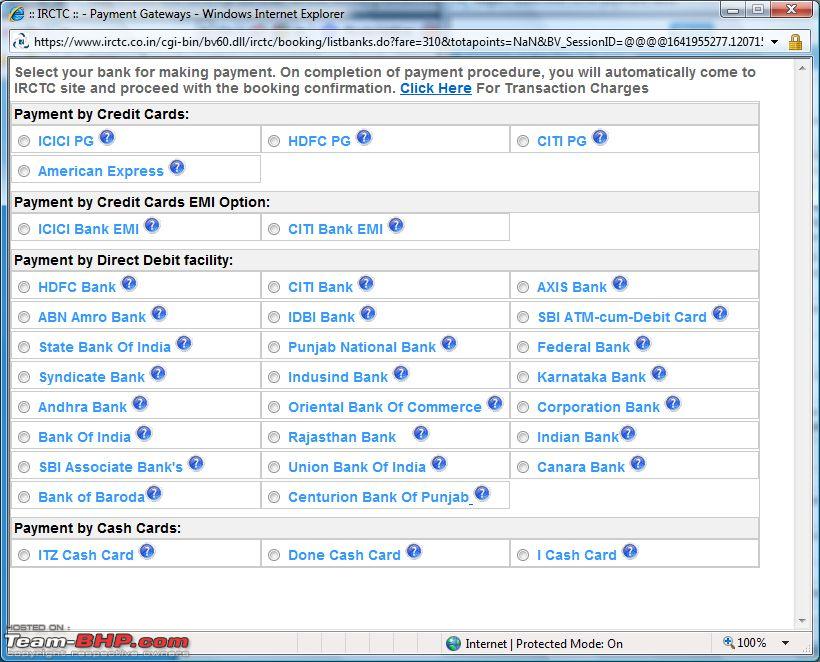Open help icon for ICICI Bank EMI
Viewport: 820px width, 662px height.
pyautogui.click(x=152, y=225)
